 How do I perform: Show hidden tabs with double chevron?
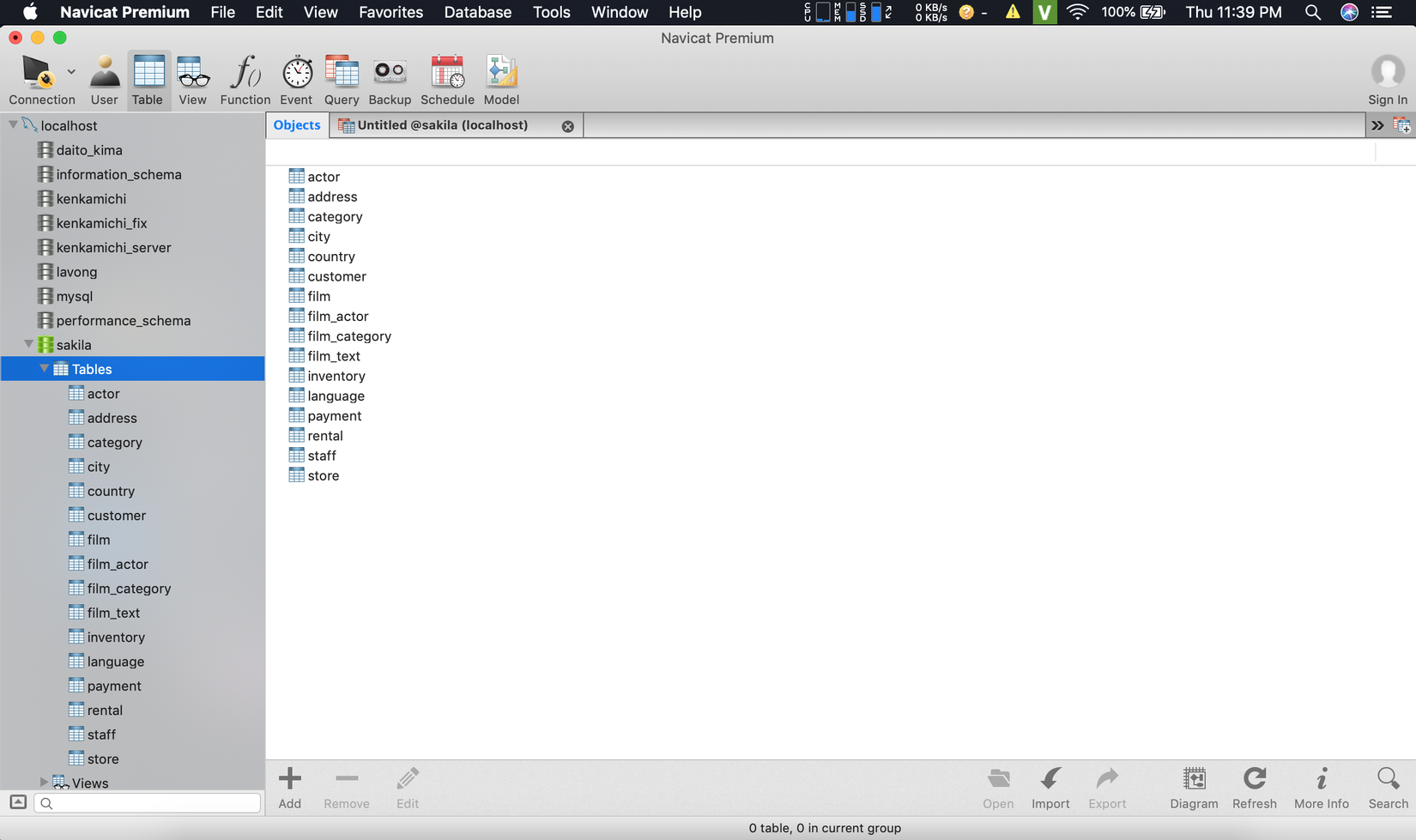pos(1377,126)
